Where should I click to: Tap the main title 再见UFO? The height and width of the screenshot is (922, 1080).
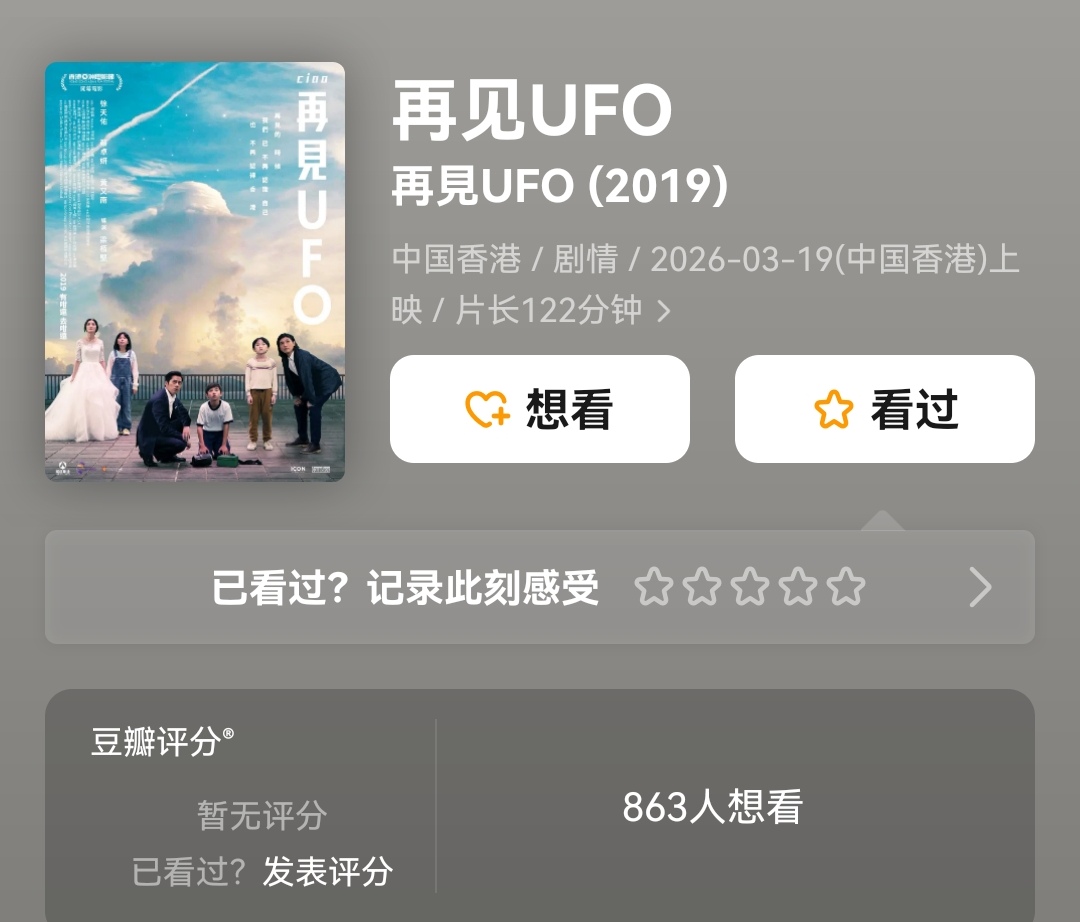[x=531, y=111]
